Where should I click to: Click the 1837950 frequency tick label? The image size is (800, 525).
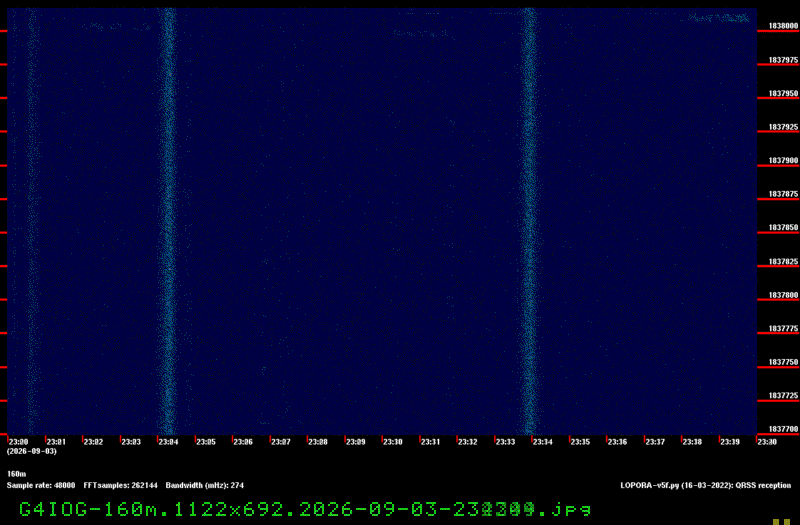783,93
